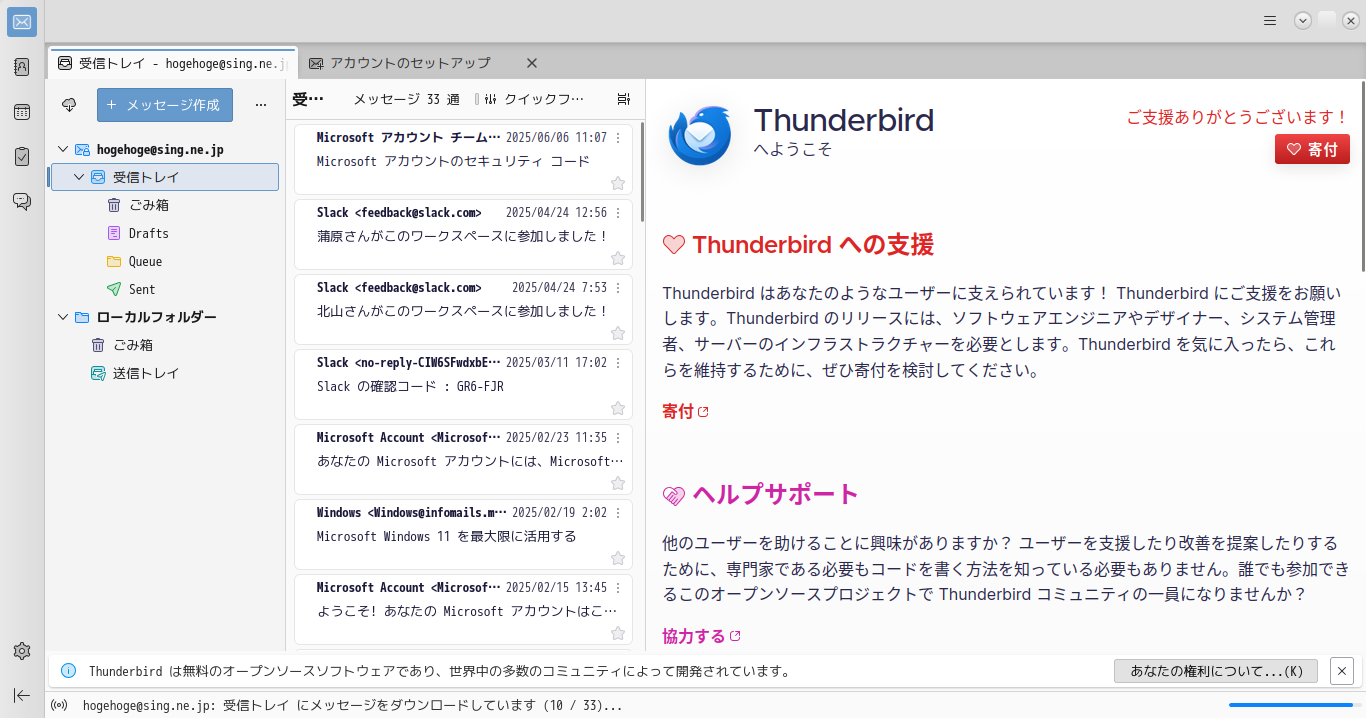Open the Calendar space

[22, 112]
